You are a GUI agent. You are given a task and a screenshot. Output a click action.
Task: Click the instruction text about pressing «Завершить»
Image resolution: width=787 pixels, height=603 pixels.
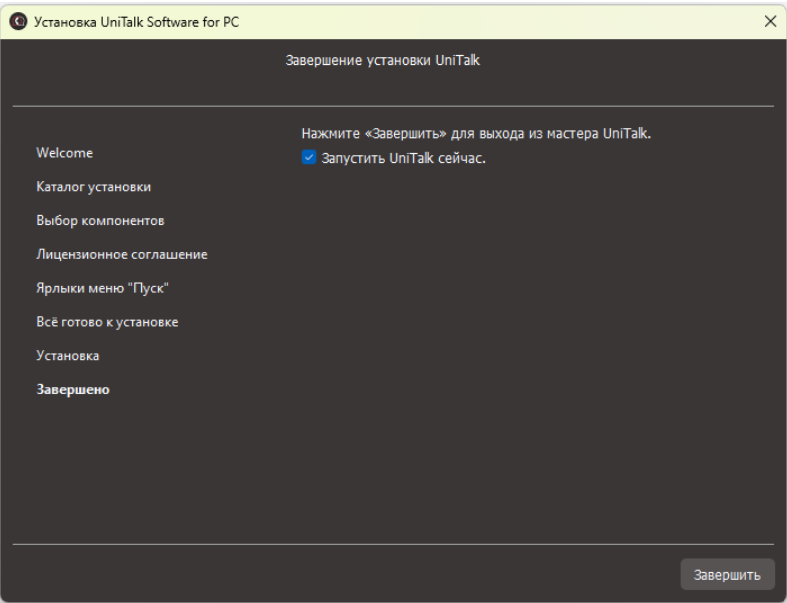[x=476, y=133]
